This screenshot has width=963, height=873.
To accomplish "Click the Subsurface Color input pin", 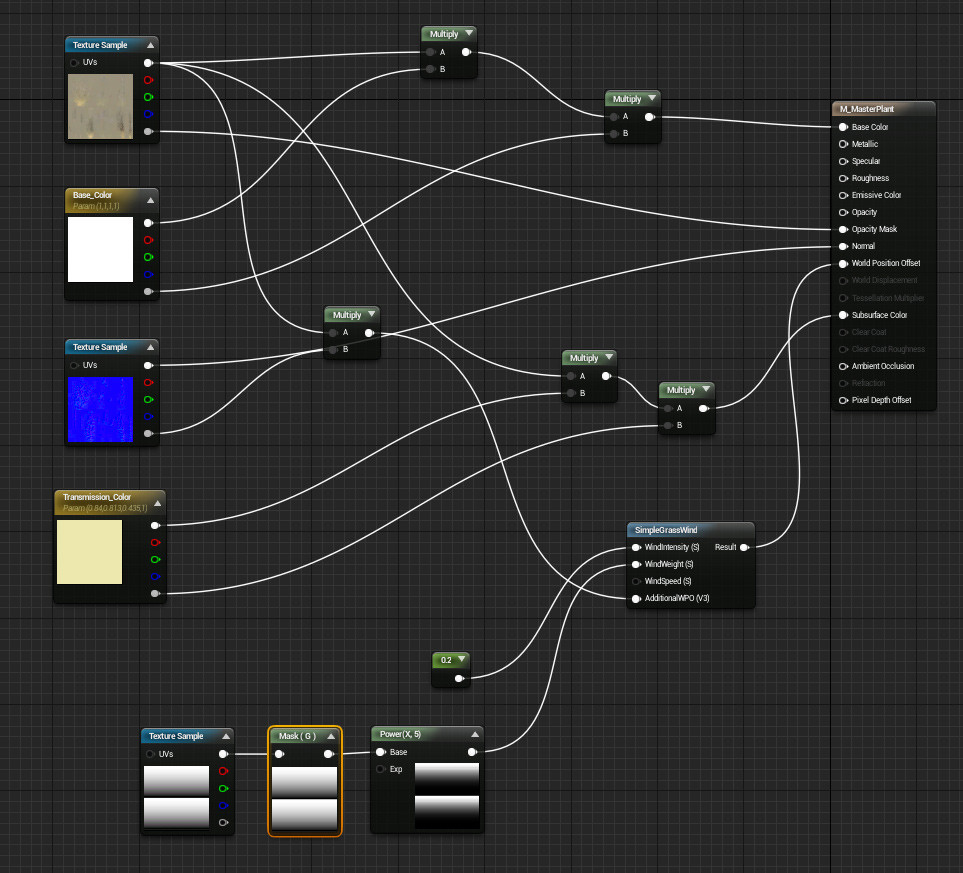I will [x=843, y=315].
